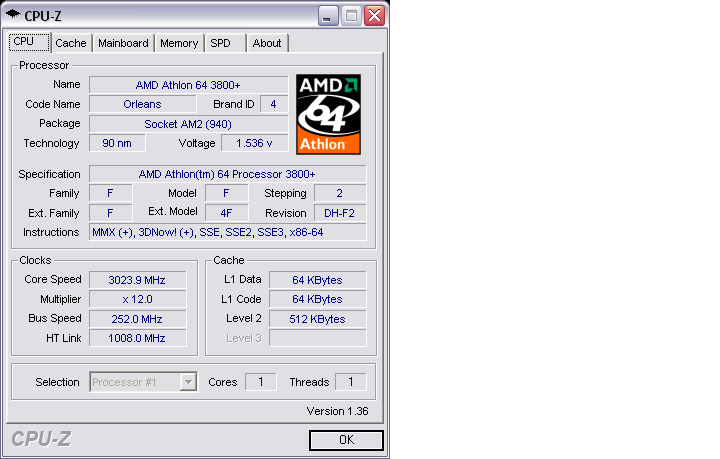Click the CPU-Z chip icon in title bar
This screenshot has width=720, height=459.
[x=13, y=15]
